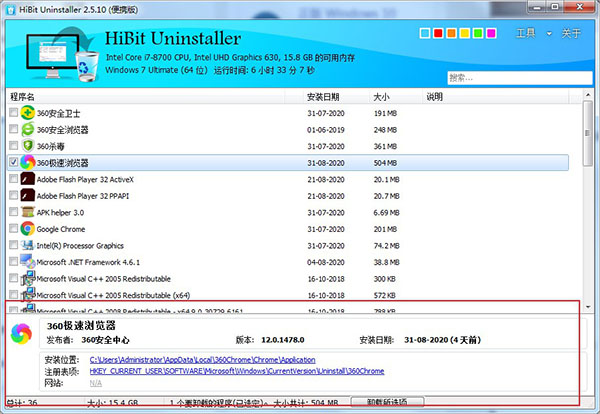Image resolution: width=600 pixels, height=414 pixels.
Task: Tick the APK helper 3.0 checkbox
Action: pyautogui.click(x=13, y=212)
